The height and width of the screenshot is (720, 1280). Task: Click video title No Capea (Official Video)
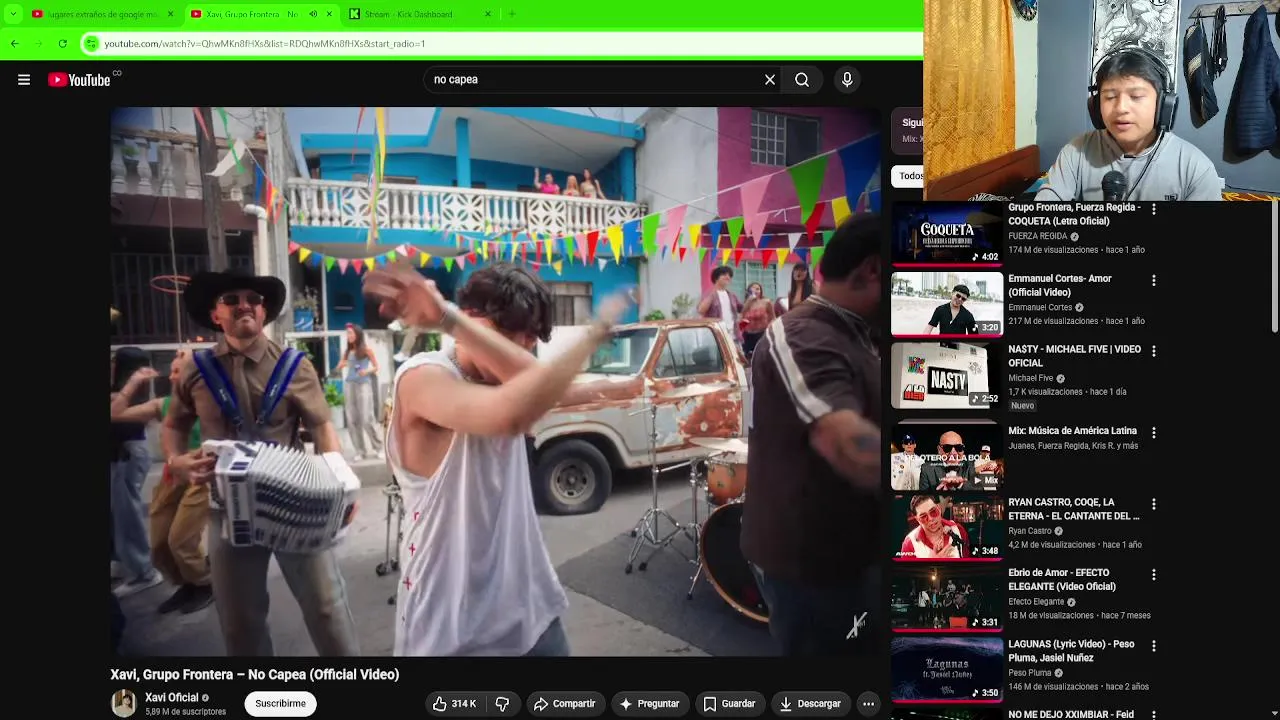(255, 675)
